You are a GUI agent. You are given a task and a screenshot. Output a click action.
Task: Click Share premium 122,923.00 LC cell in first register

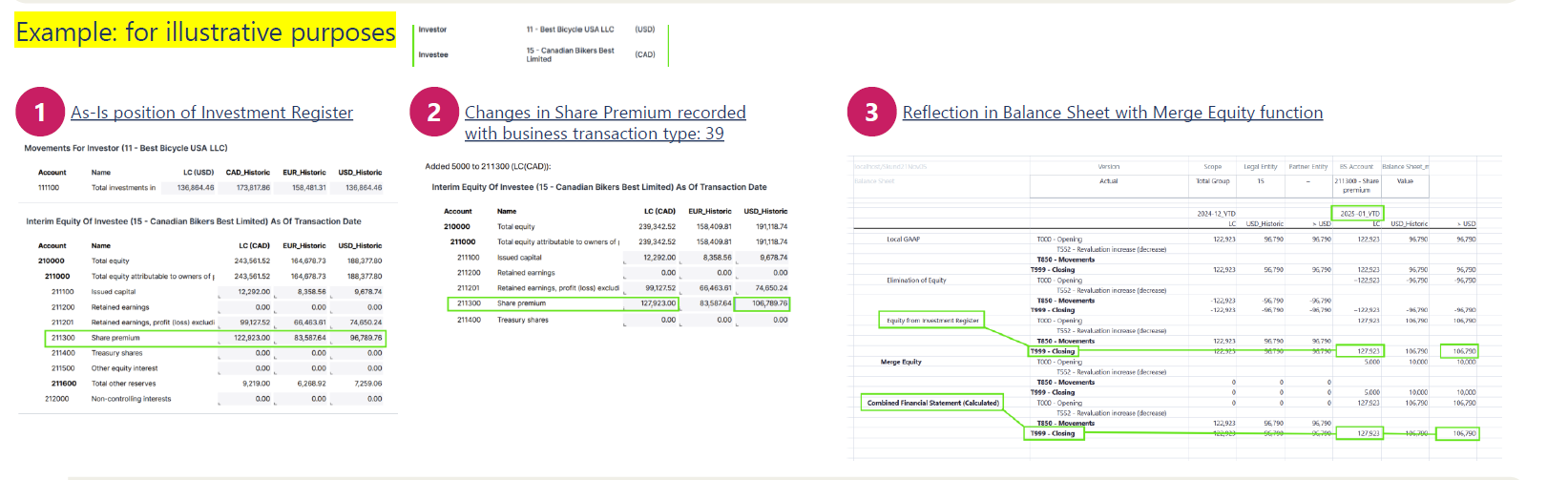click(252, 338)
